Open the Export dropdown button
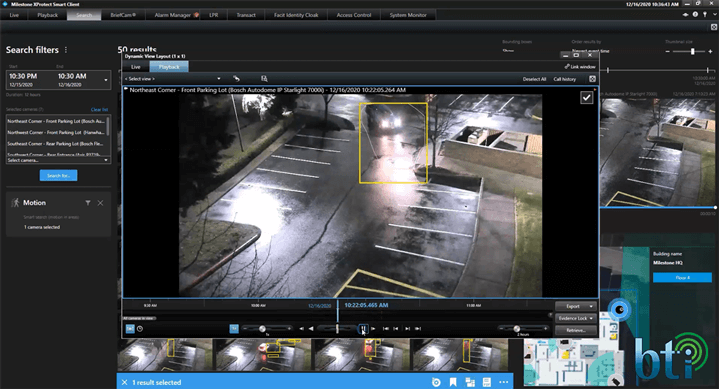This screenshot has width=719, height=389. 575,306
